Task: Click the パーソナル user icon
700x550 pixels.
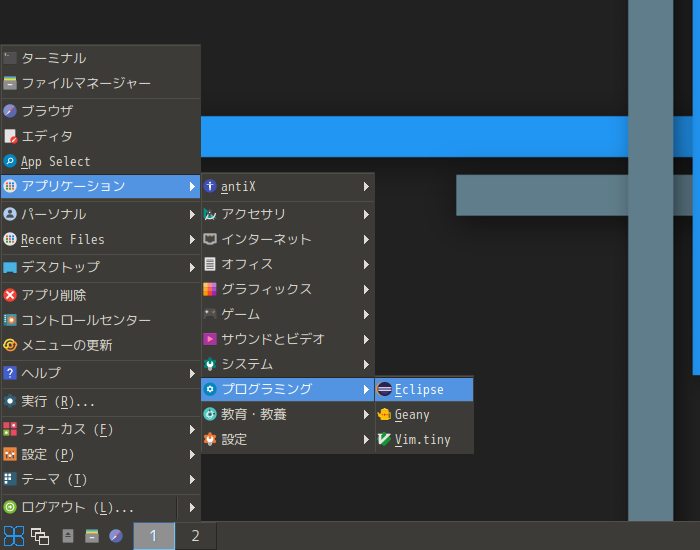Action: 10,214
